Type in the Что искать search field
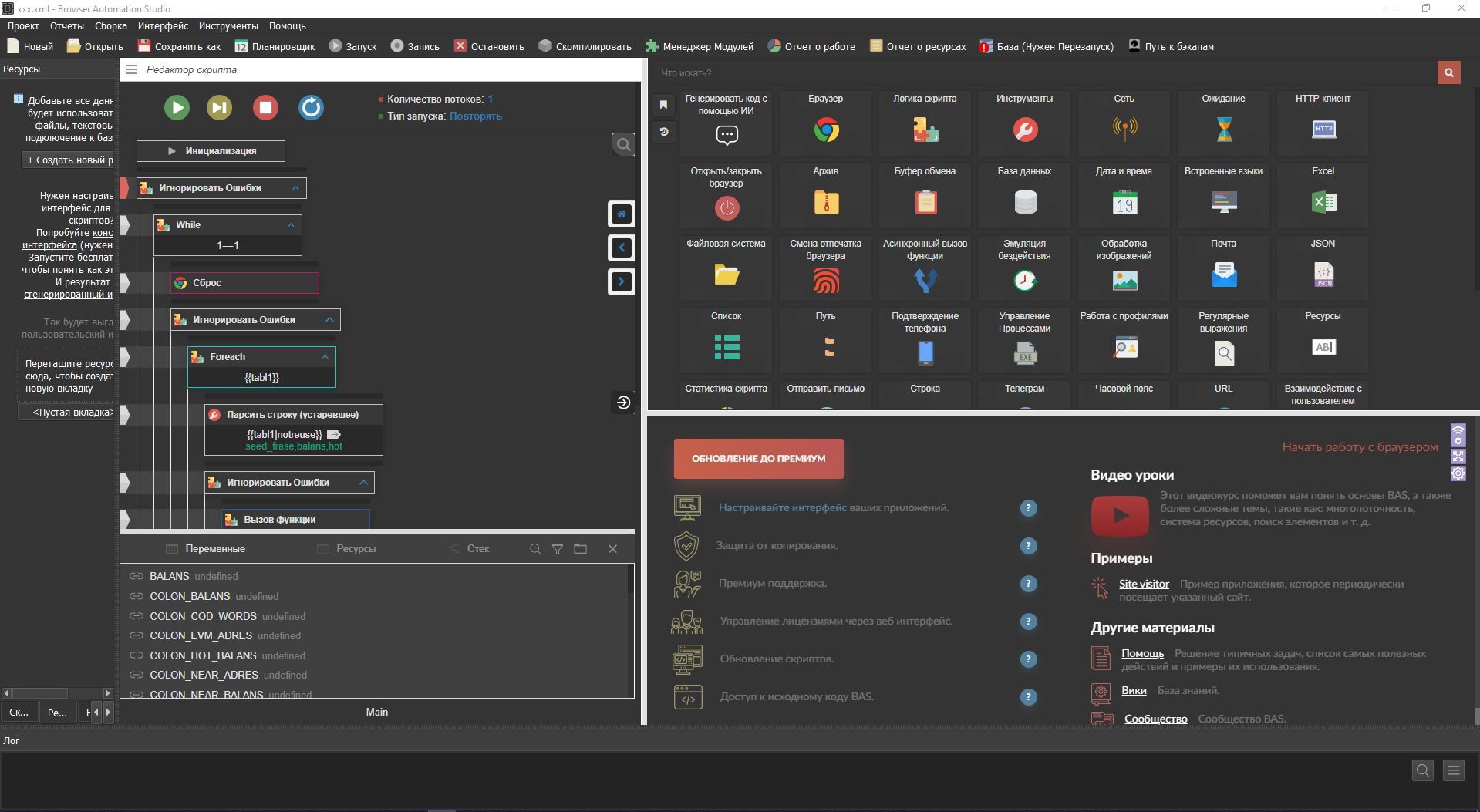The width and height of the screenshot is (1480, 812). tap(1041, 73)
